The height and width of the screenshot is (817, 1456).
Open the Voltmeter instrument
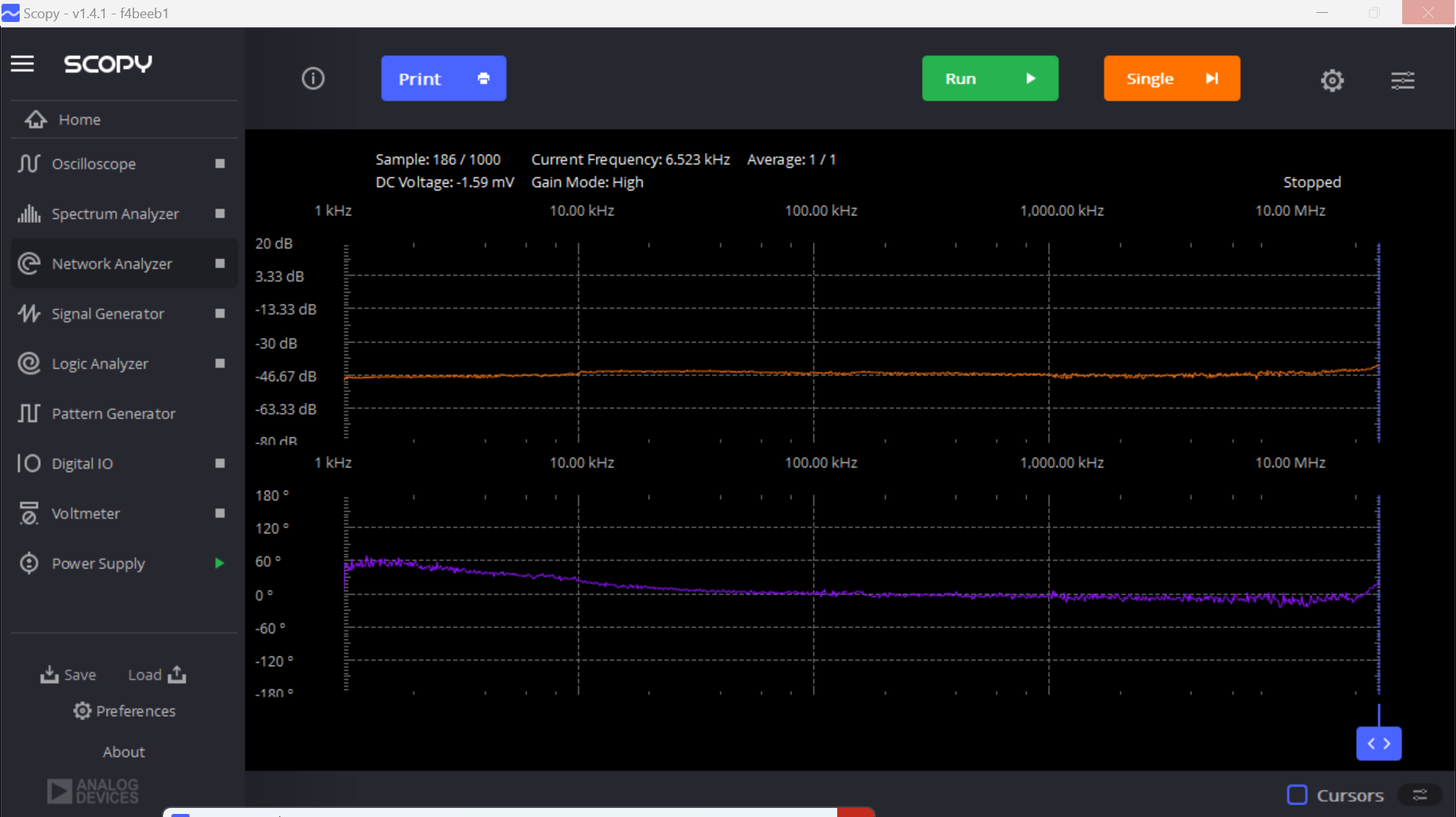[x=124, y=514]
